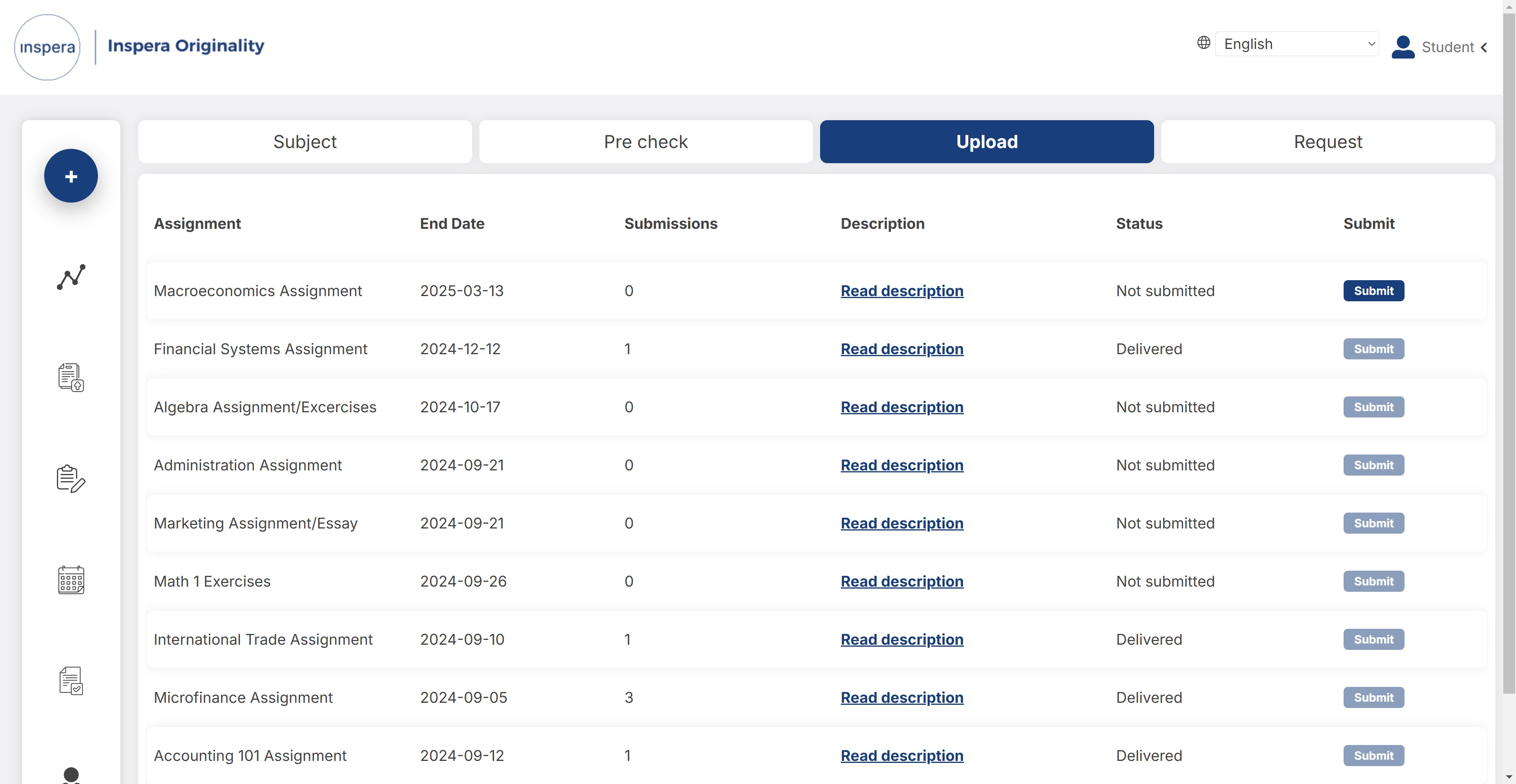Click the round plus add button
The image size is (1516, 784).
pos(70,176)
